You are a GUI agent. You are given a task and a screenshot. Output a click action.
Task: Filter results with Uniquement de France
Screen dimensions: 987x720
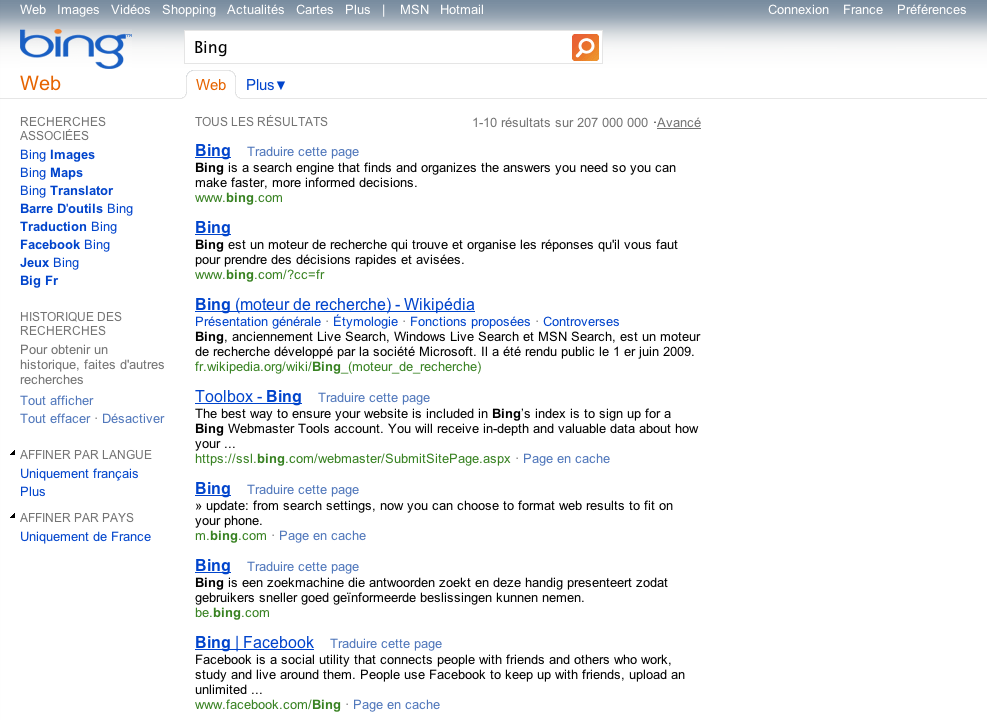pos(85,537)
